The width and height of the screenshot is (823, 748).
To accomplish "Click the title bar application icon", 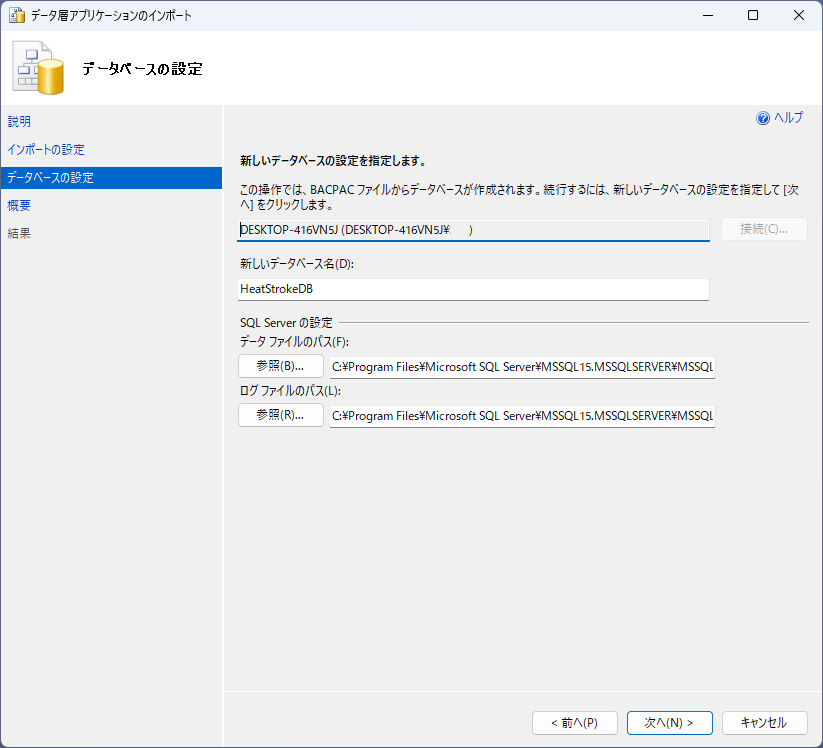I will 17,15.
